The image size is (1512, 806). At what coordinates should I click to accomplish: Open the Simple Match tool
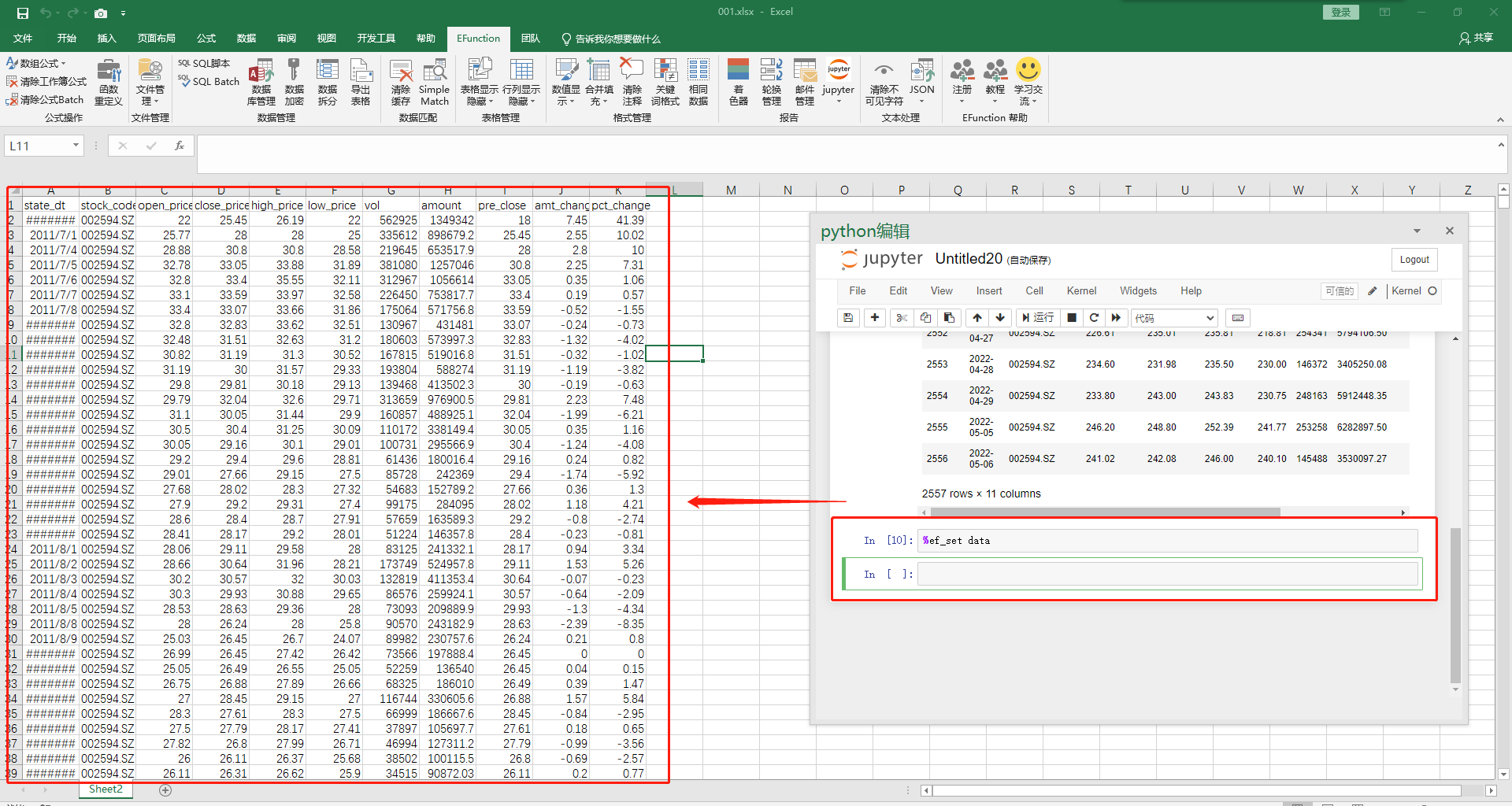coord(434,82)
